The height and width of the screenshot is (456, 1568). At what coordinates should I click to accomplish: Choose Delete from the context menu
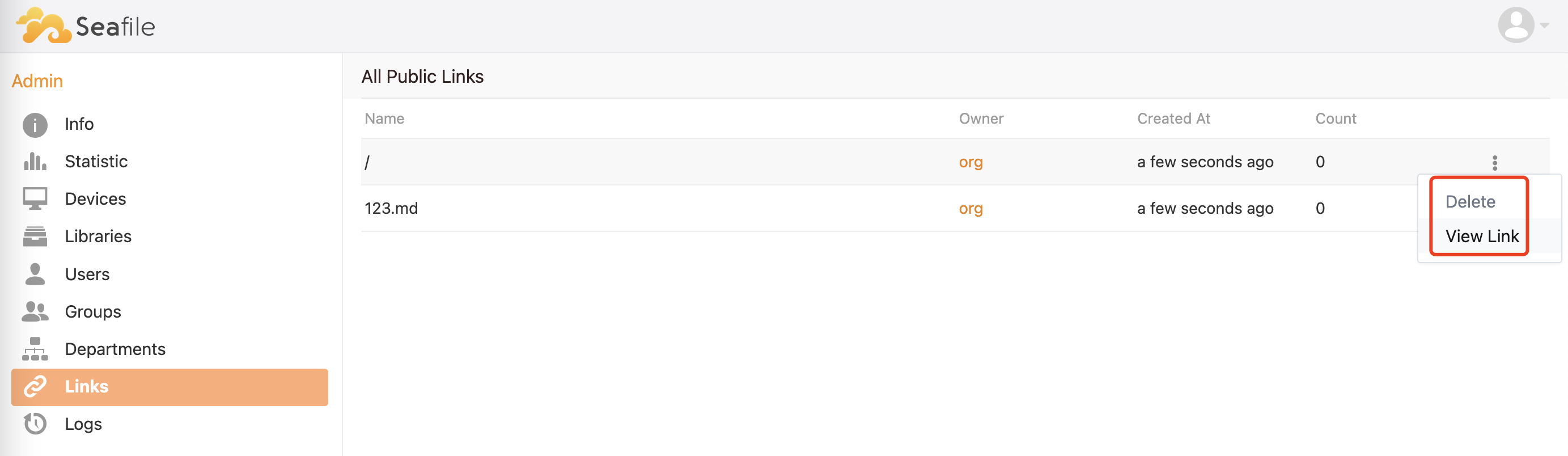[x=1470, y=201]
